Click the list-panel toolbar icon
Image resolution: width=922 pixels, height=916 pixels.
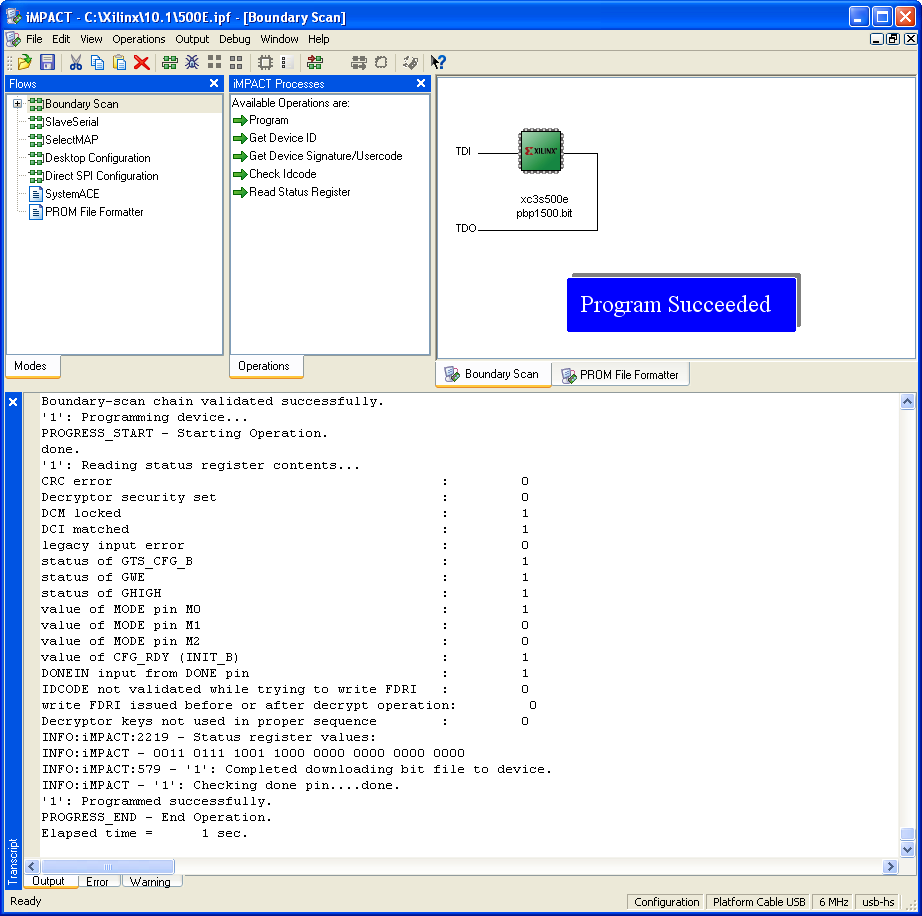click(x=286, y=62)
